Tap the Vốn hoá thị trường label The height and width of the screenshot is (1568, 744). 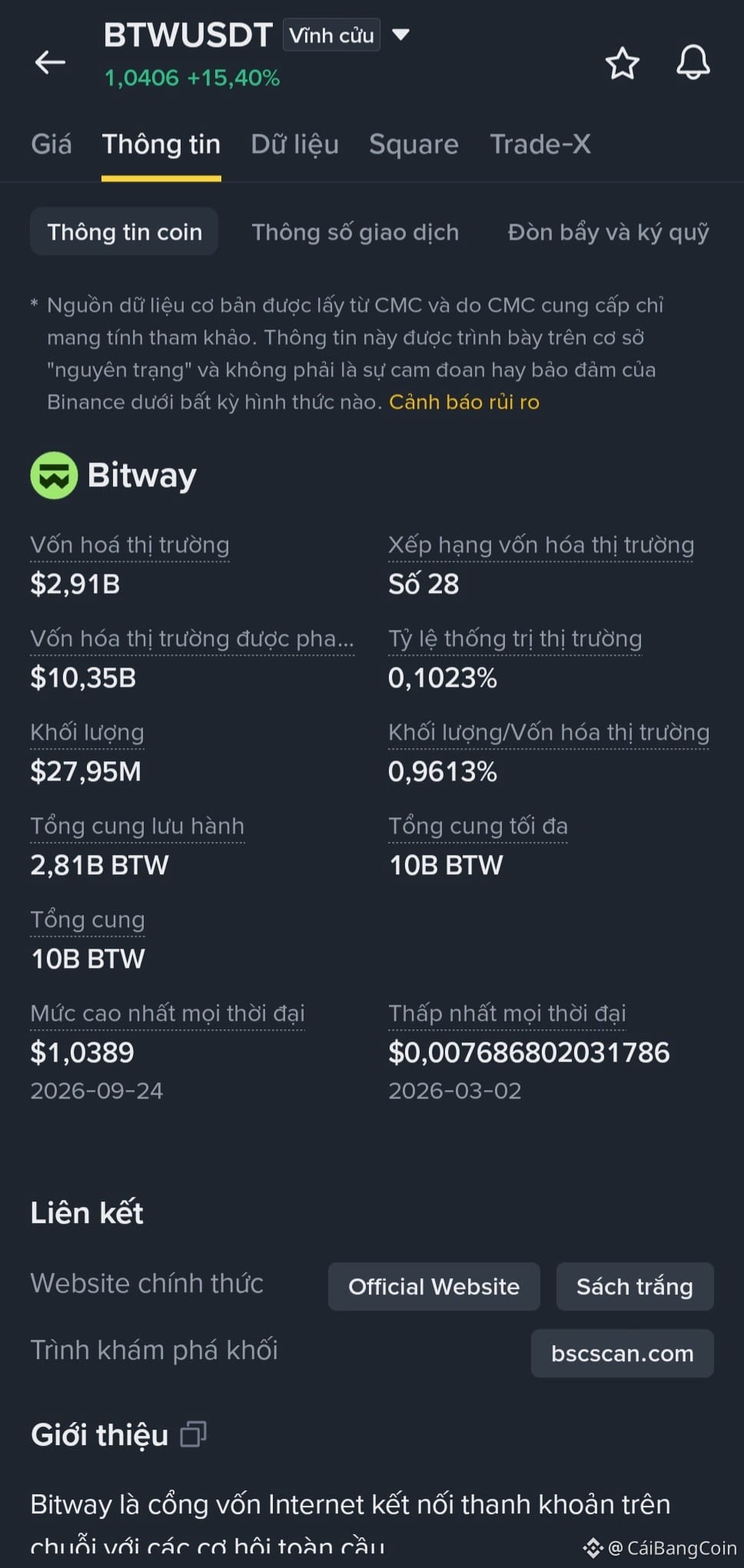(130, 545)
